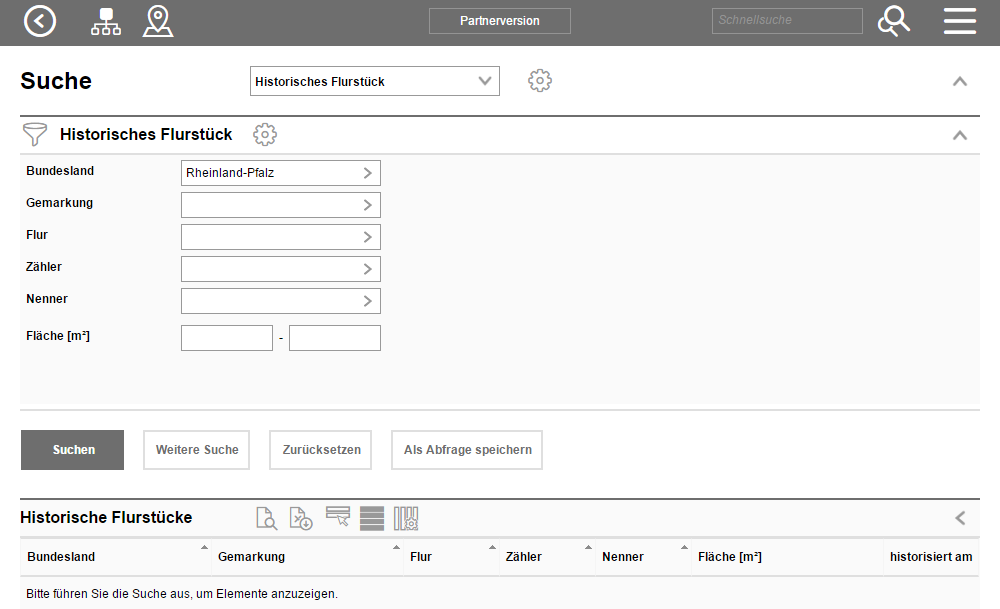Click the row selection cursor icon in results
This screenshot has width=1000, height=609.
[337, 517]
